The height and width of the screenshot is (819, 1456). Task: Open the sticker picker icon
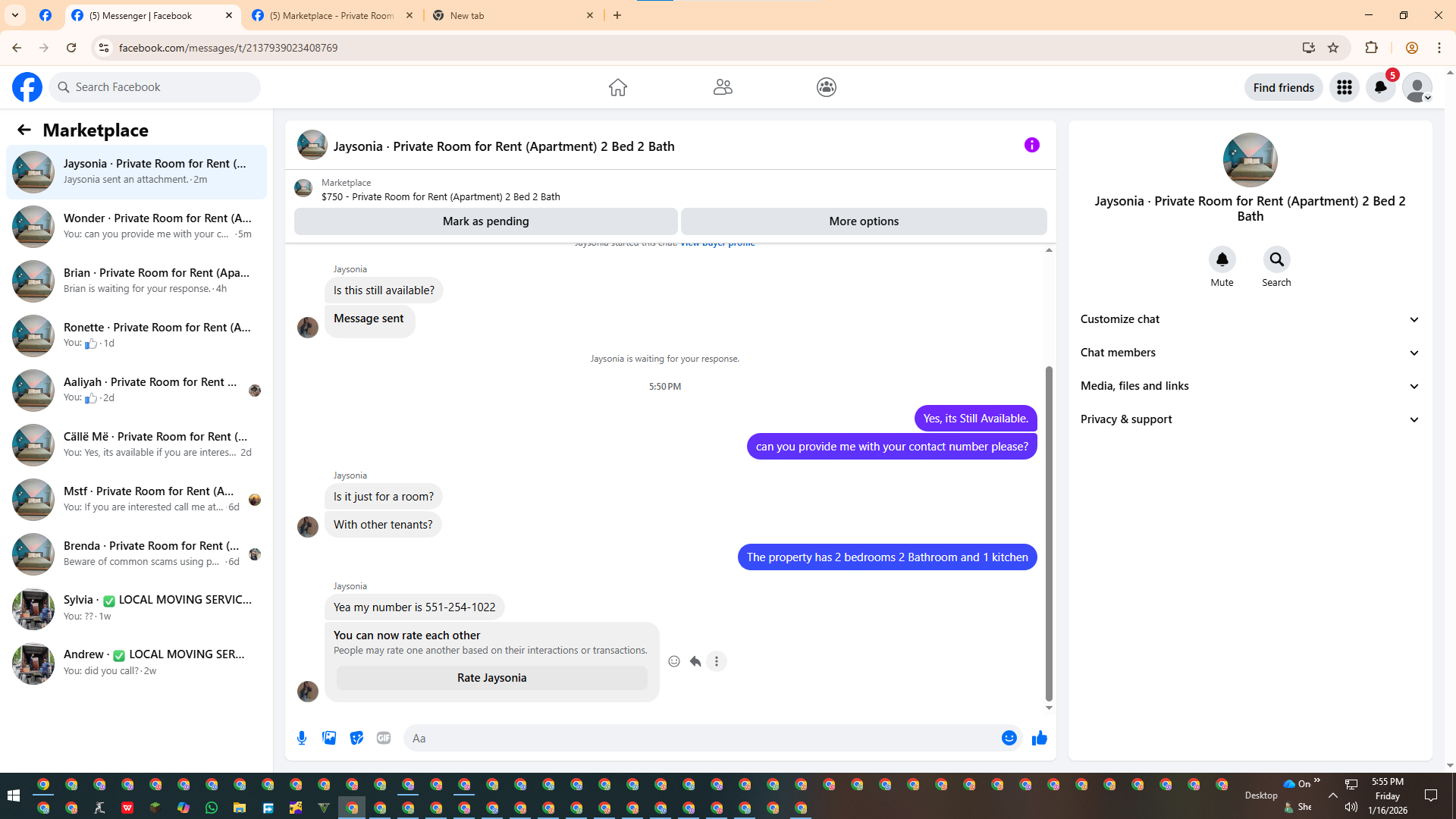pos(356,738)
